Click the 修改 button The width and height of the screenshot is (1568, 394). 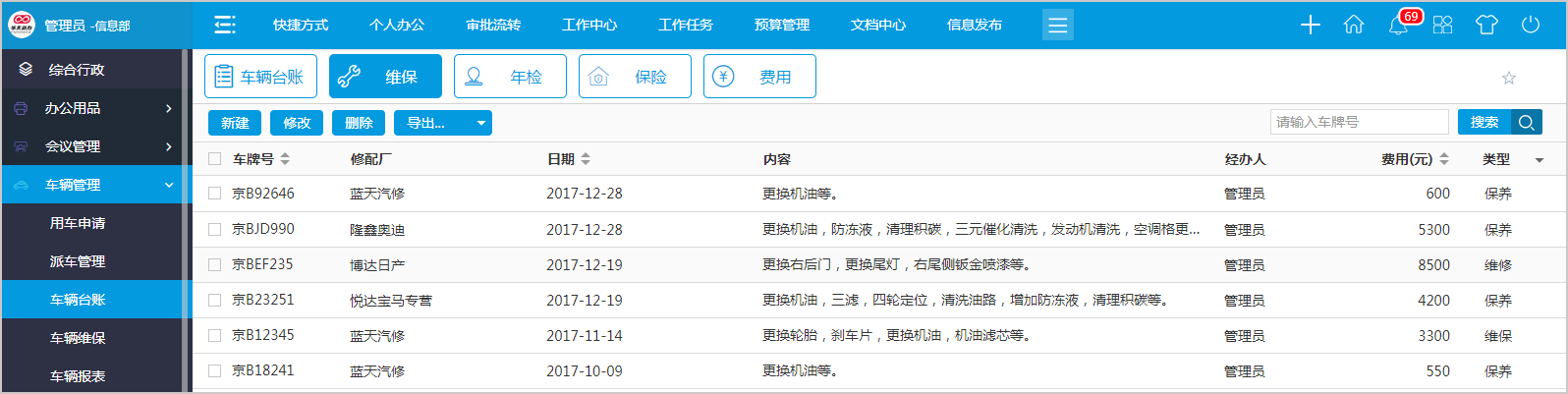pos(297,123)
